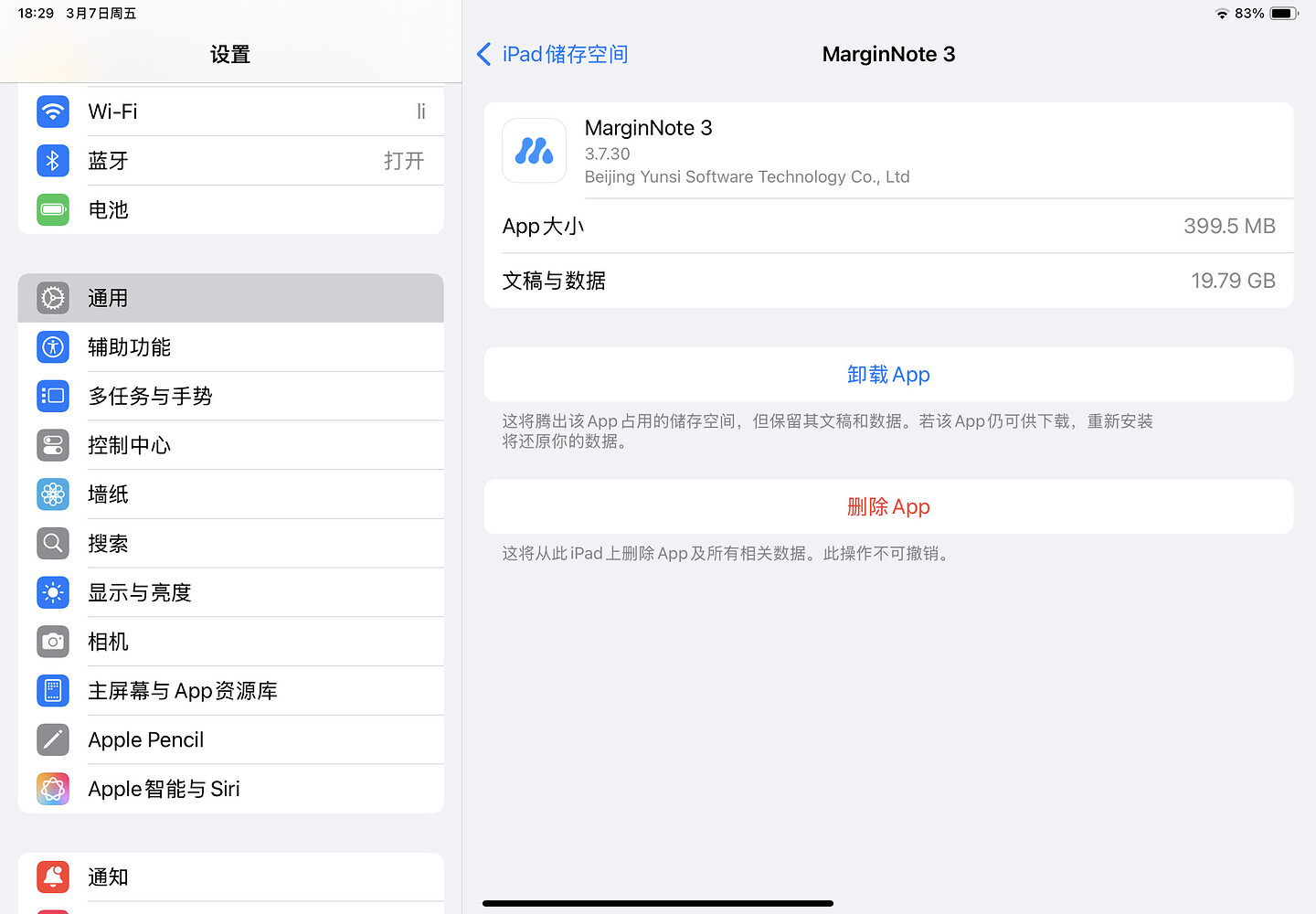Tap the MarginNote 3 app icon

(535, 151)
